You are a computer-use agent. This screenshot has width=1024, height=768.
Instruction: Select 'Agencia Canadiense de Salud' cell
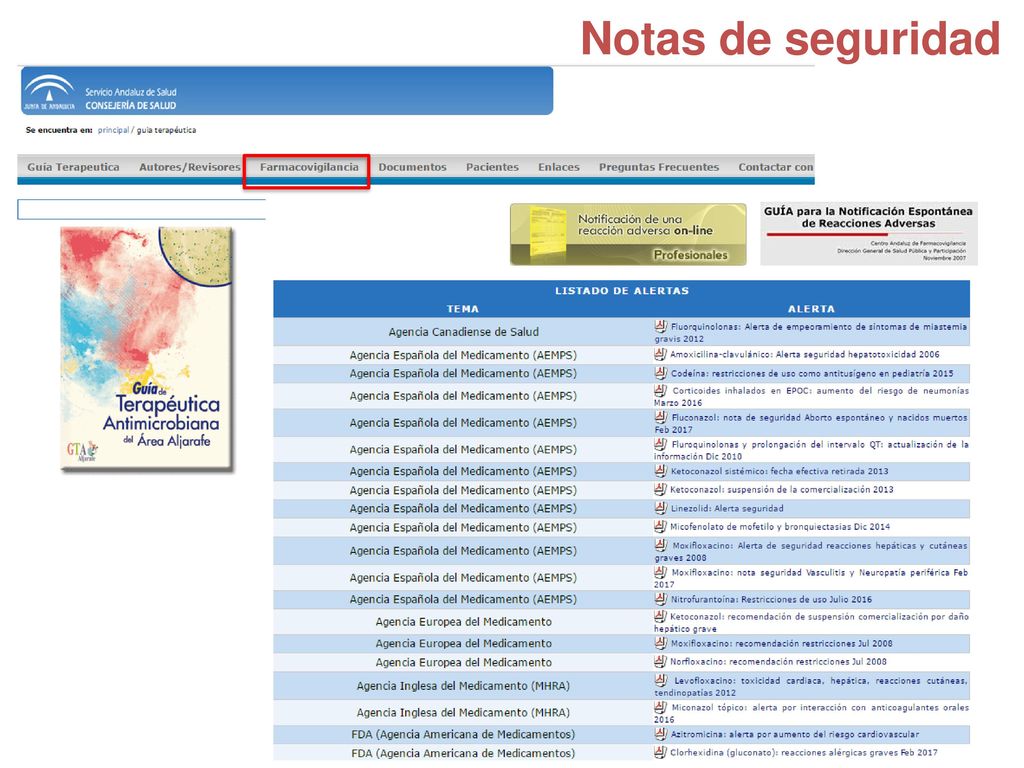tap(463, 332)
